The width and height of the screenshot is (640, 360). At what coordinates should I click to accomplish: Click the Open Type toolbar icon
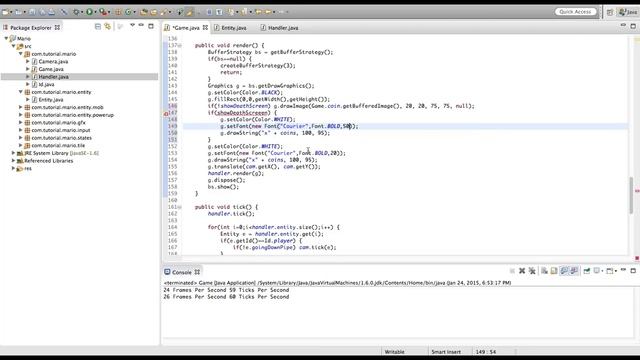(x=144, y=12)
